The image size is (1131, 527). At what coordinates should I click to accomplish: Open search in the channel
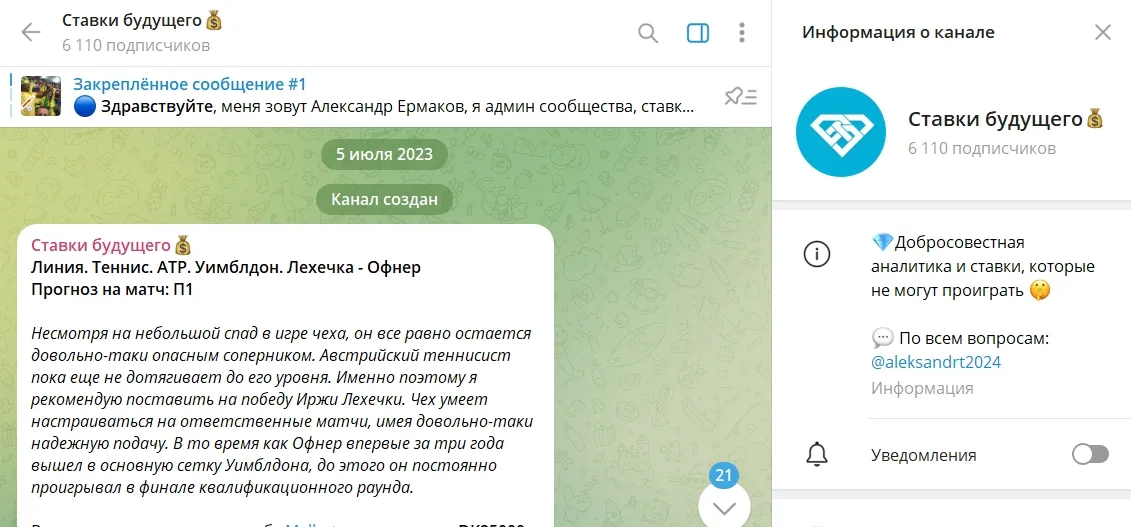coord(648,33)
